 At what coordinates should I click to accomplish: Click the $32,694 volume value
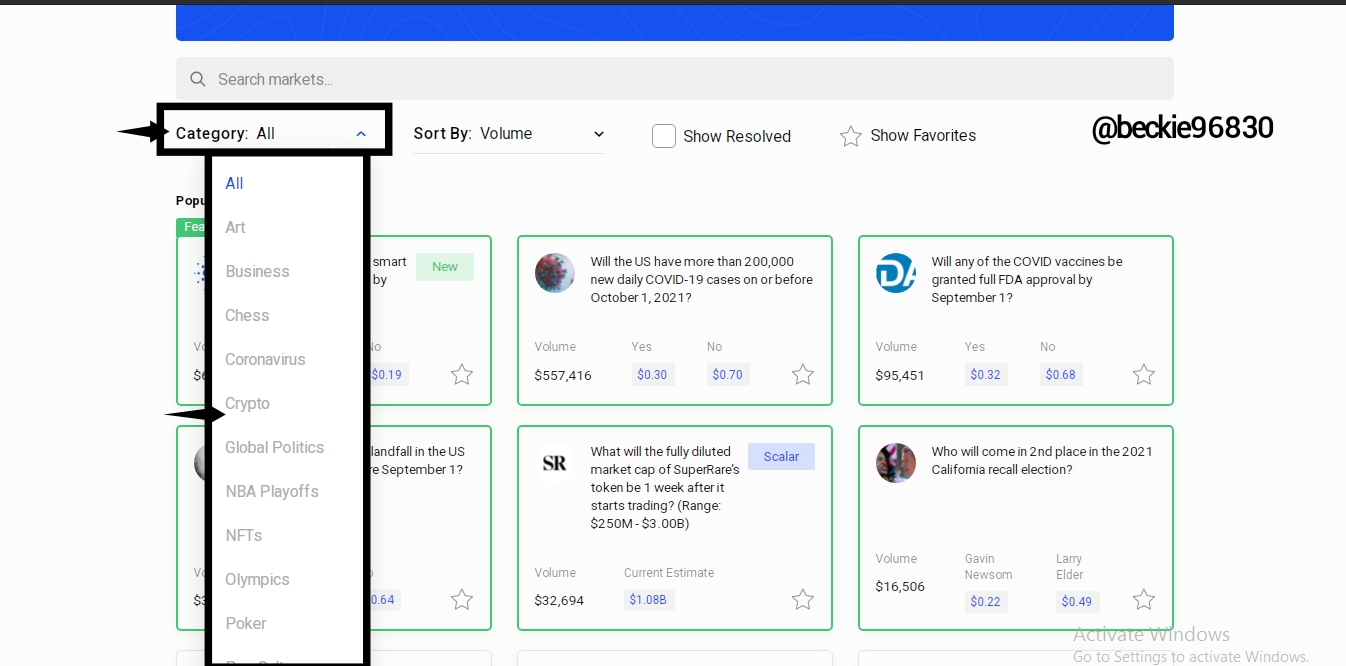(559, 601)
